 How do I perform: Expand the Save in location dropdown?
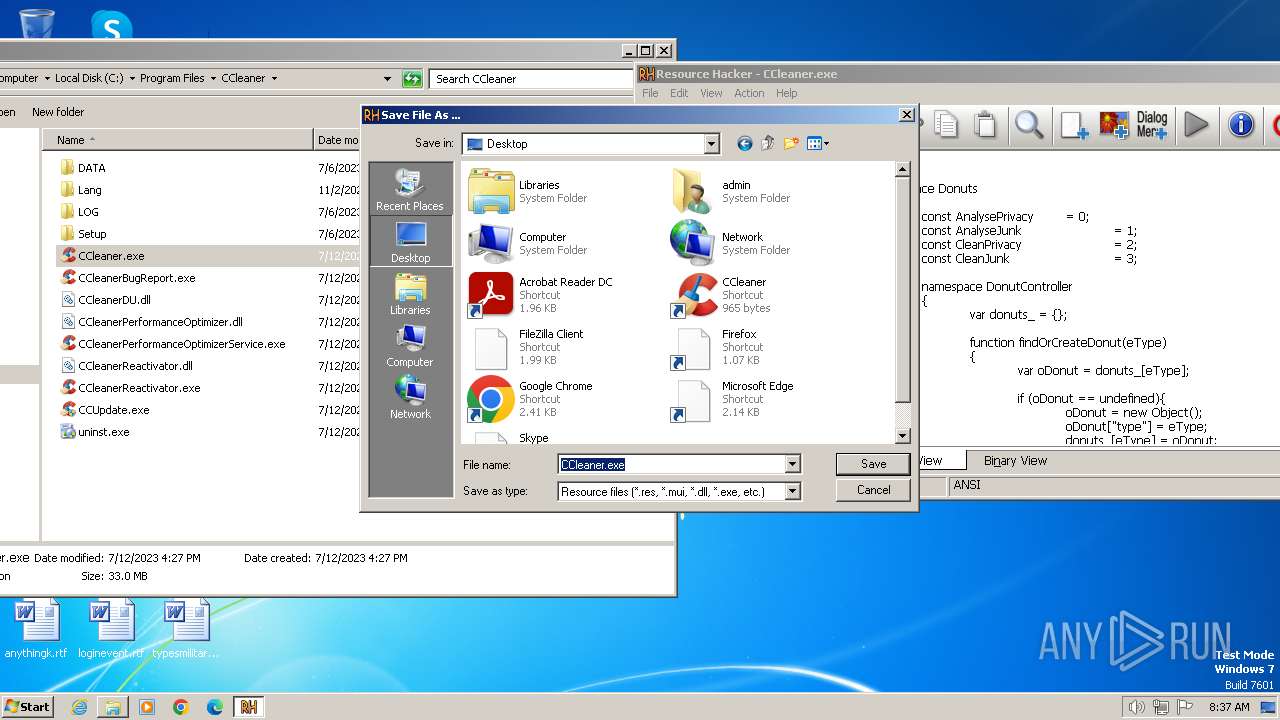(711, 144)
